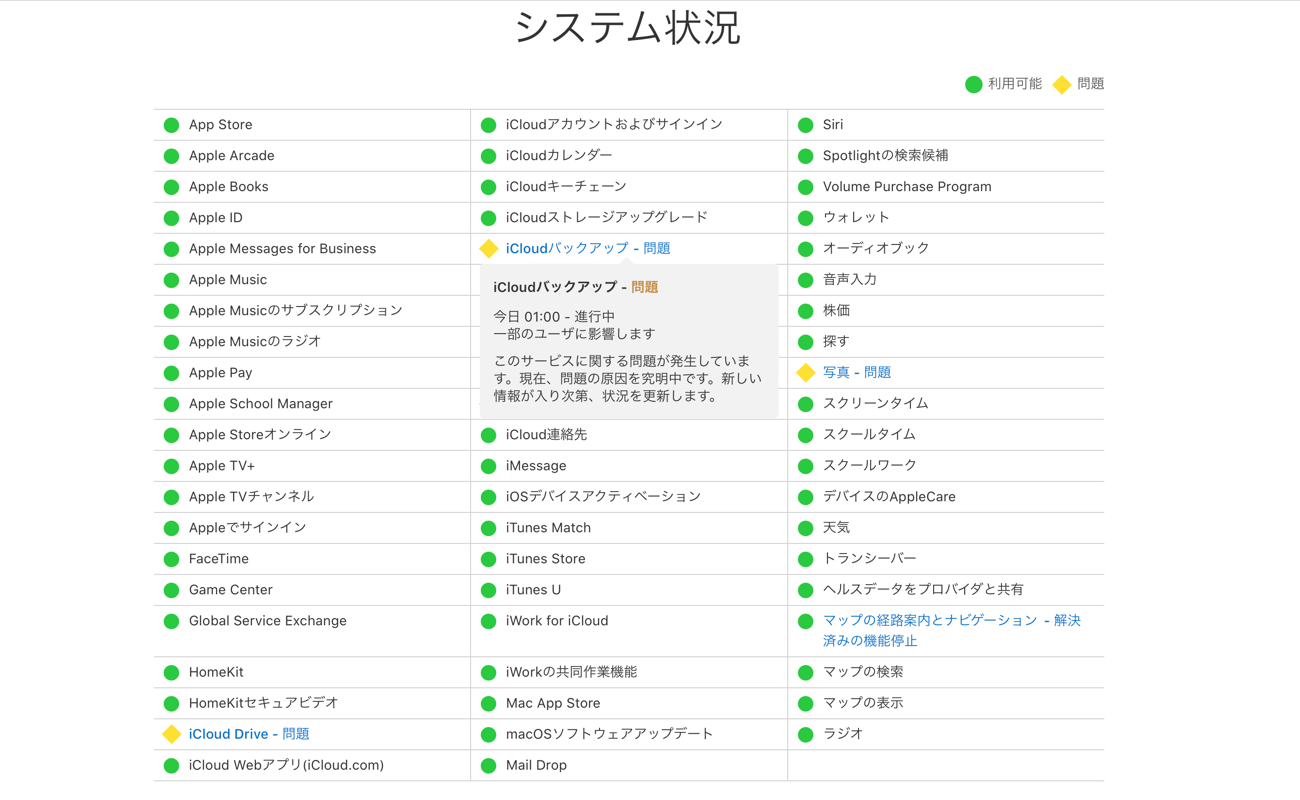This screenshot has height=800, width=1300.
Task: Click the green dot next to Apple Music
Action: click(172, 280)
